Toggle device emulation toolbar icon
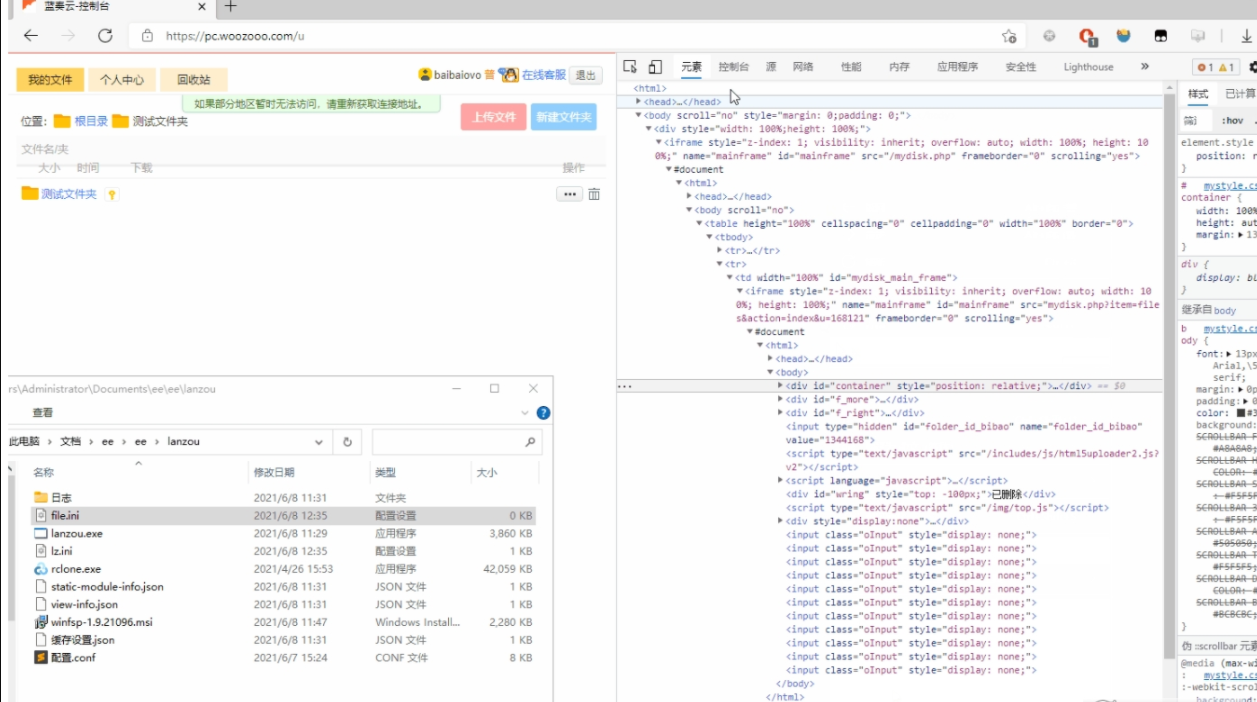The width and height of the screenshot is (1257, 702). (655, 67)
